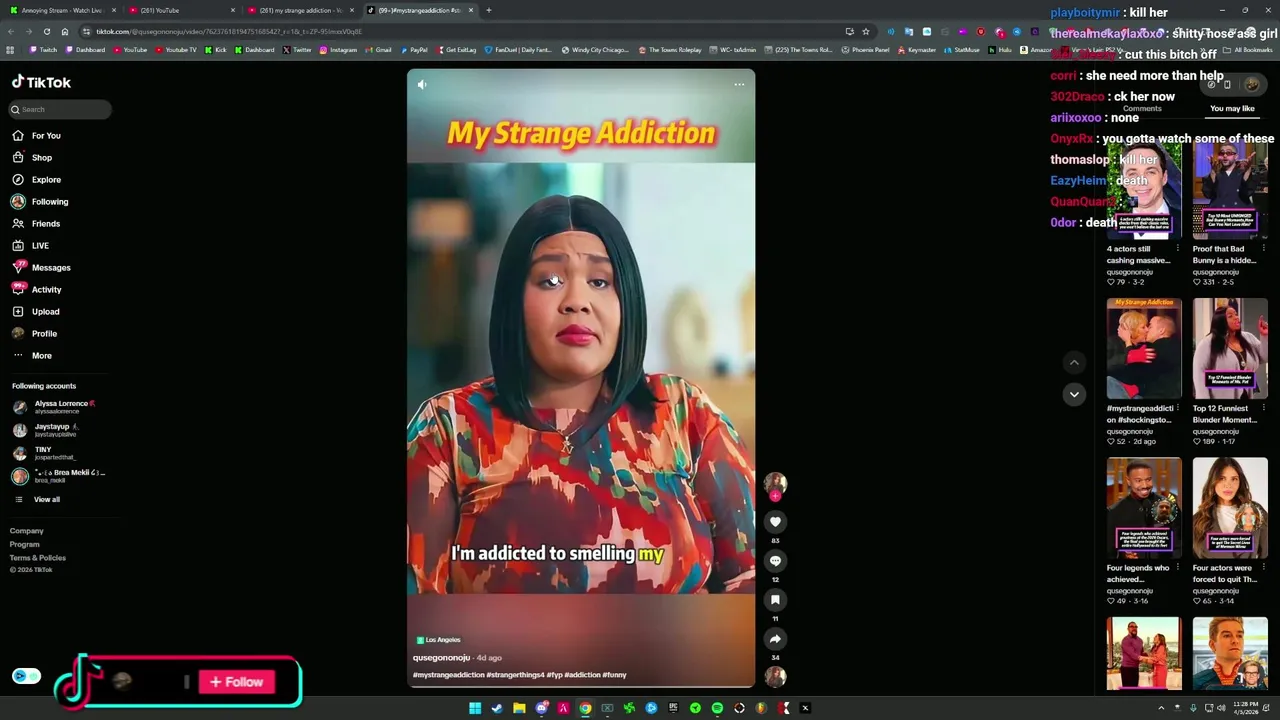The image size is (1280, 720).
Task: Open the Friends page
Action: [x=36, y=224]
